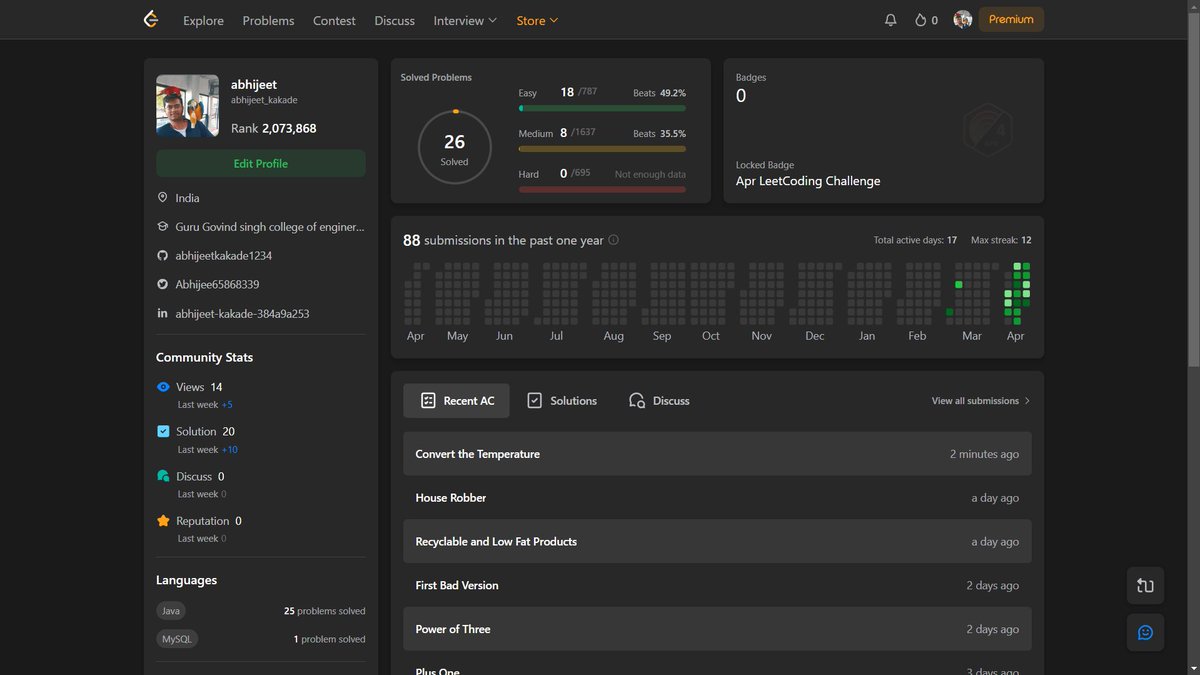Screen dimensions: 1200x675
Task: Open Recyclable and Low Fat Products submission
Action: [x=717, y=542]
